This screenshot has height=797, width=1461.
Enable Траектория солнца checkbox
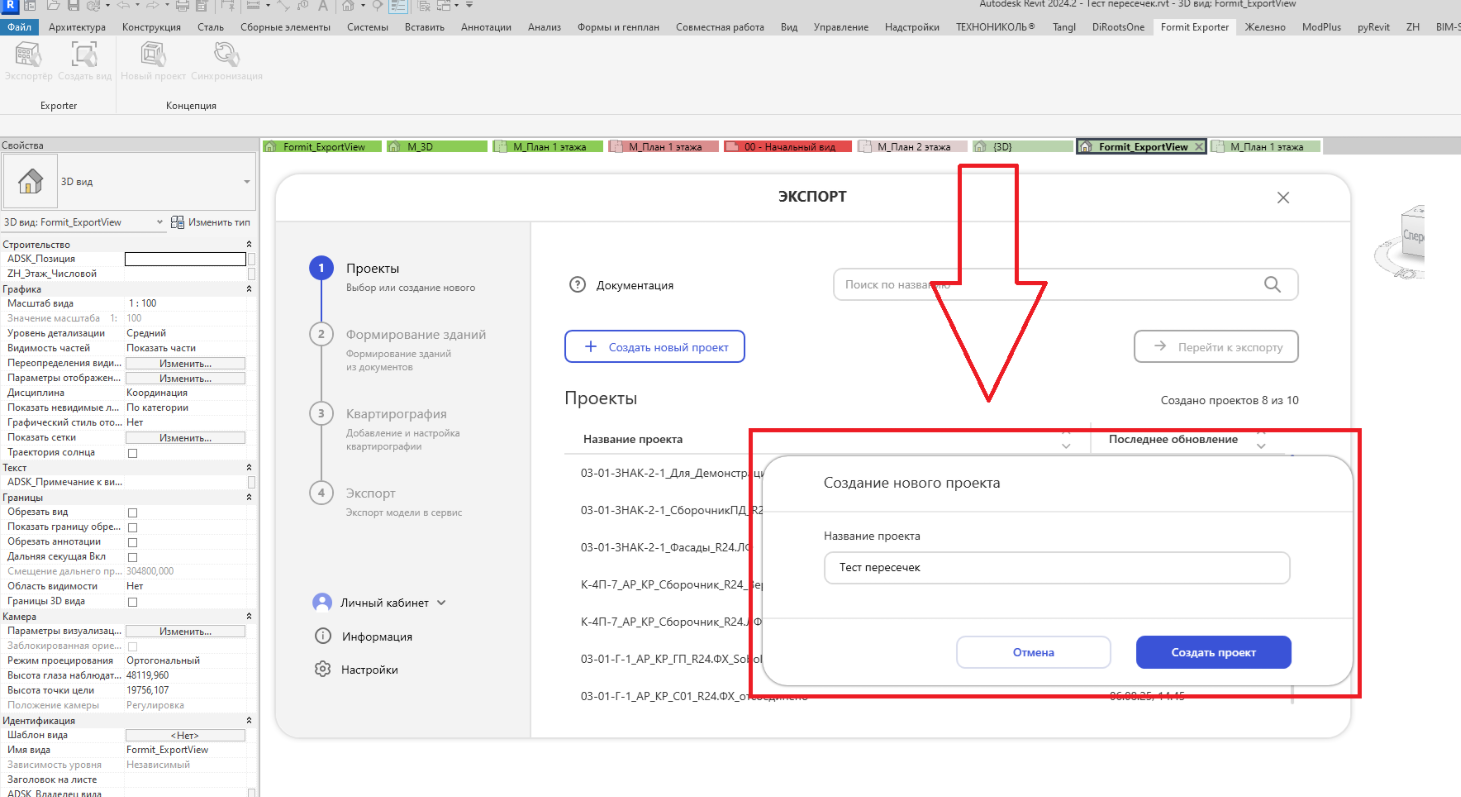pos(132,453)
